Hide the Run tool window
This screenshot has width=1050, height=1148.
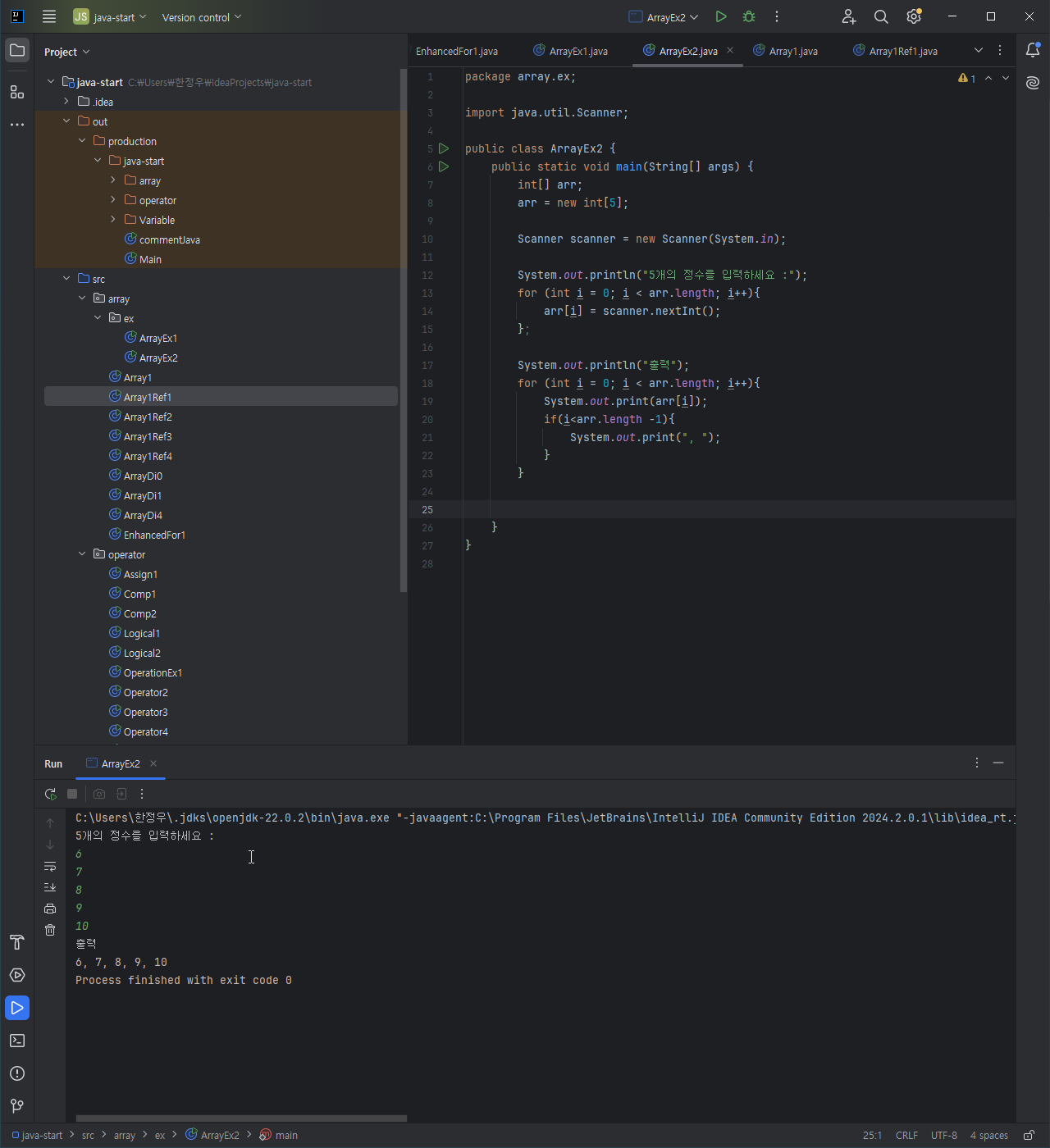998,763
